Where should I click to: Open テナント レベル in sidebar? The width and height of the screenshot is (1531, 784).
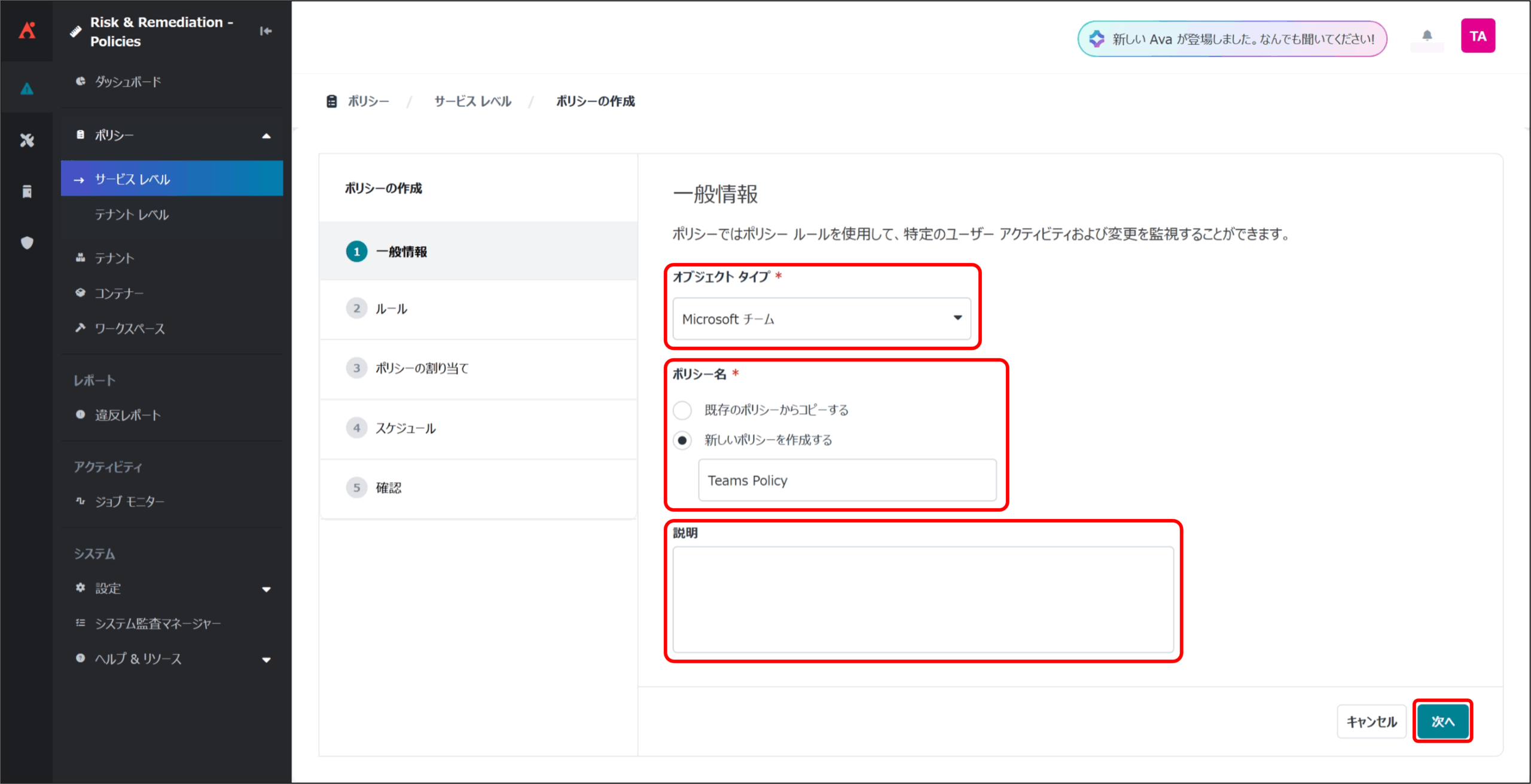(132, 215)
